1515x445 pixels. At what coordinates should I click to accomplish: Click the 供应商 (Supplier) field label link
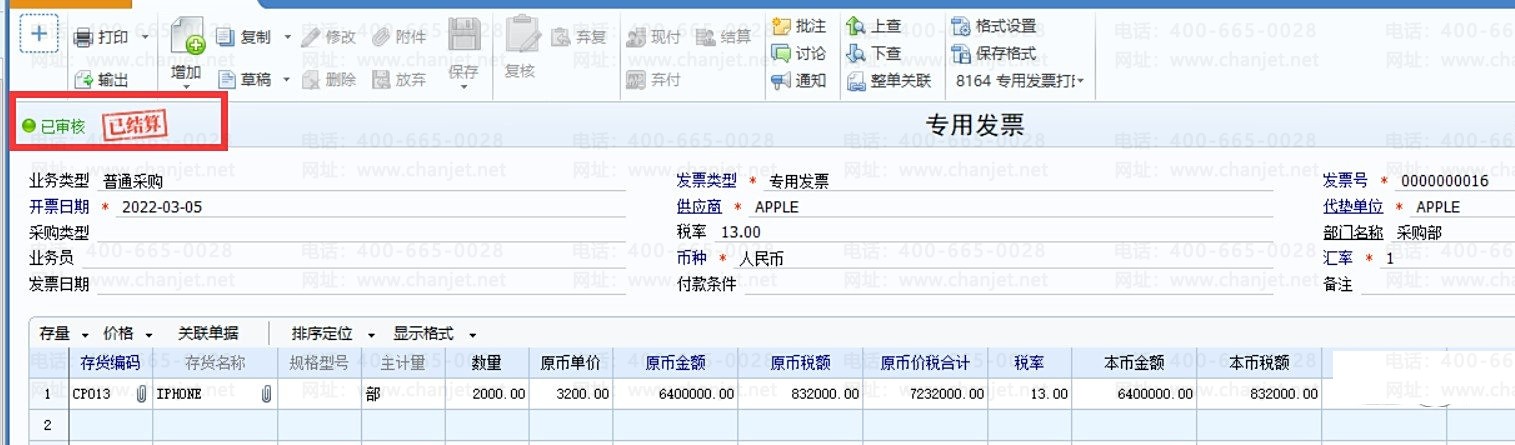pyautogui.click(x=699, y=207)
